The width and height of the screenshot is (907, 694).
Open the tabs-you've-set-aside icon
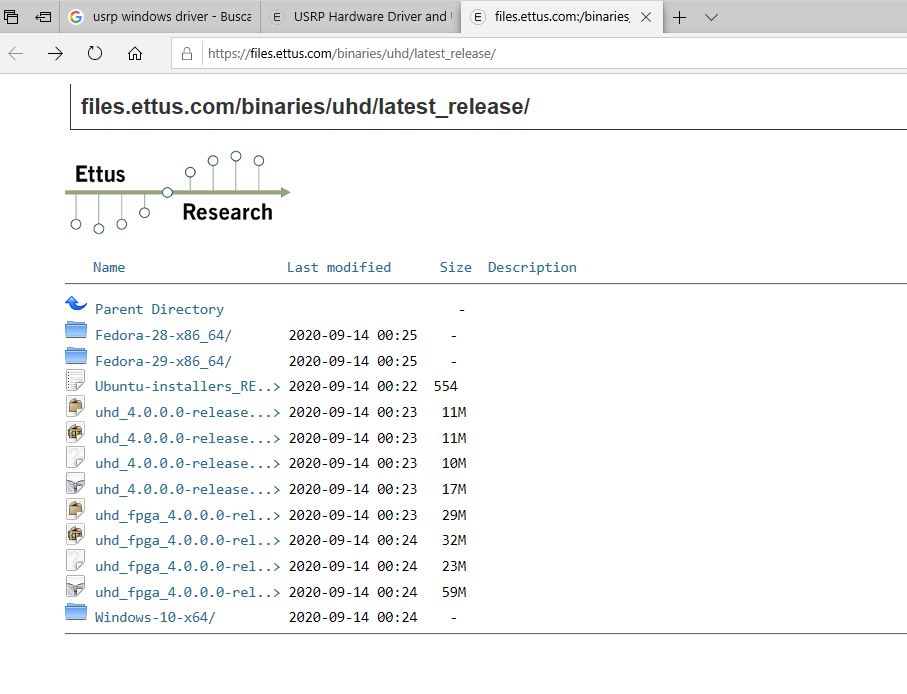(11, 17)
